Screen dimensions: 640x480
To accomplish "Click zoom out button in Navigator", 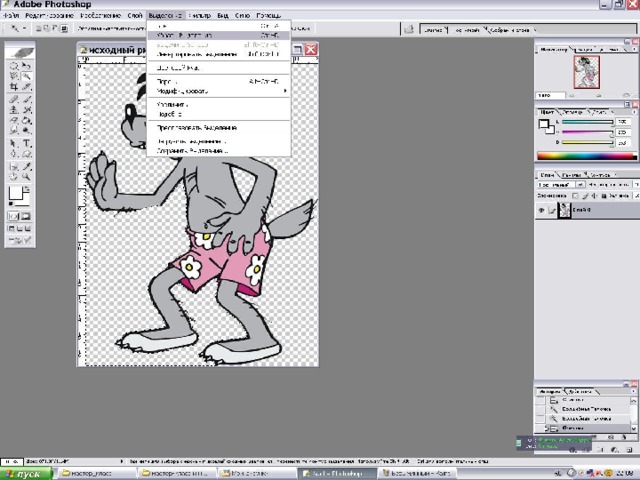I will [571, 96].
